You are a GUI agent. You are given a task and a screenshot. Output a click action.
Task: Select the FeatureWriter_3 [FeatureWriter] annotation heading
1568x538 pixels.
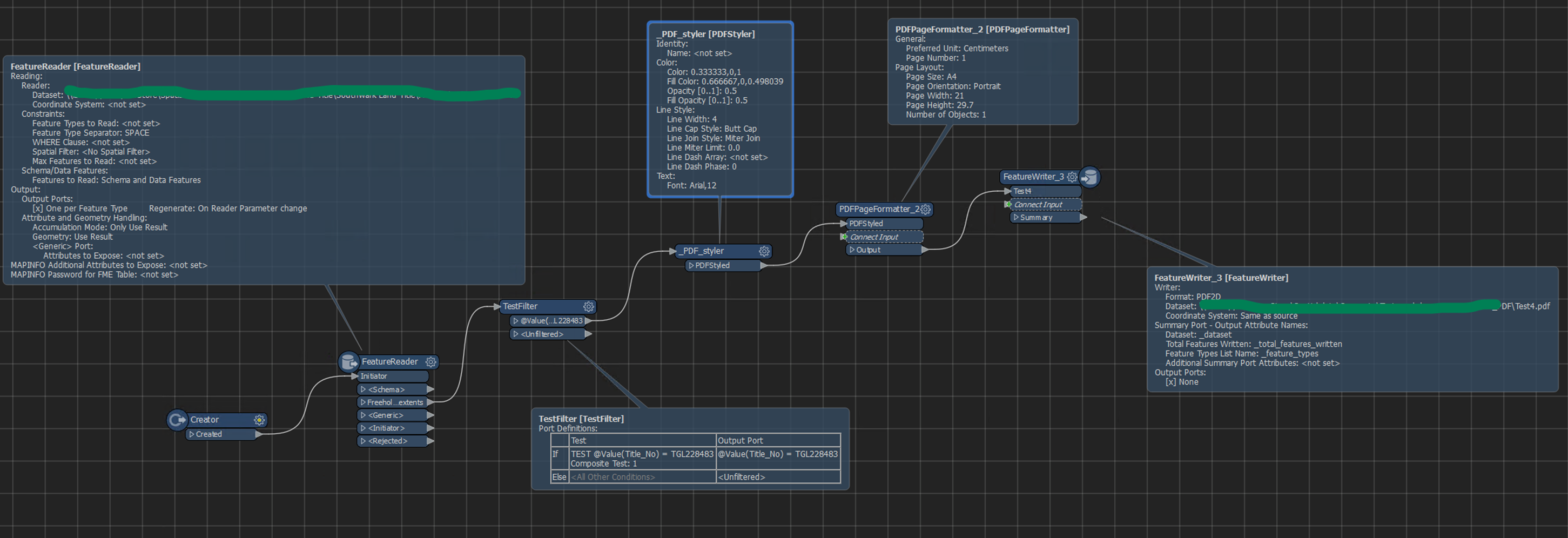(x=1221, y=278)
